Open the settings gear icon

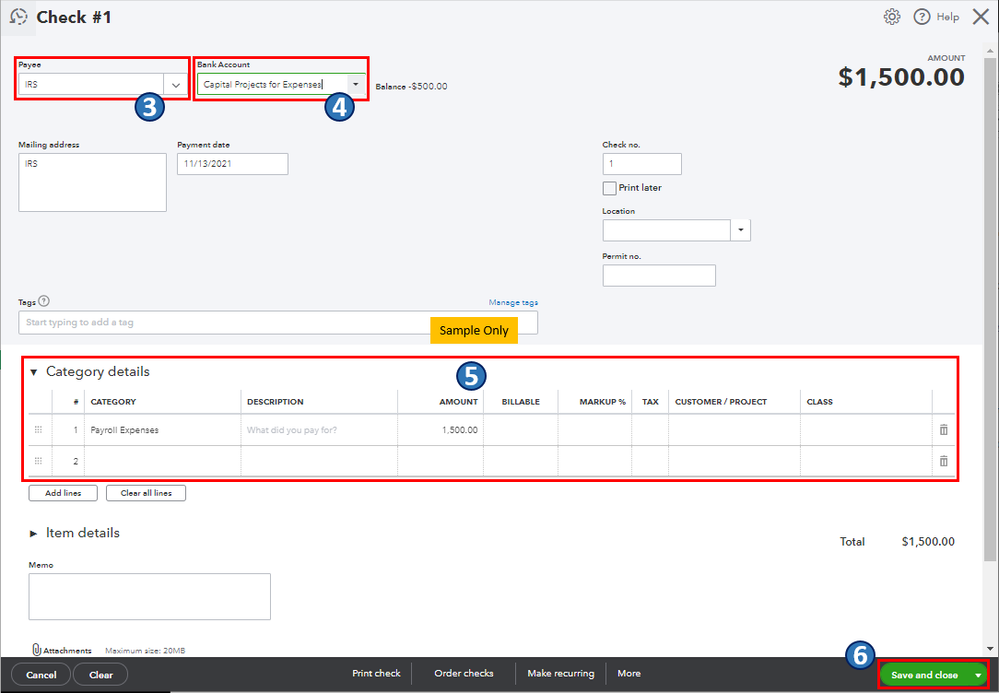point(892,17)
